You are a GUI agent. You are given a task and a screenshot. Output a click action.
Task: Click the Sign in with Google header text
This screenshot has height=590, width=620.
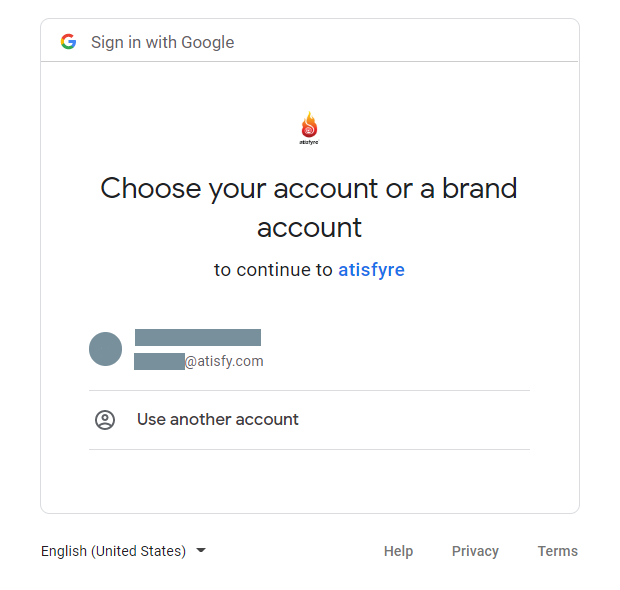163,42
